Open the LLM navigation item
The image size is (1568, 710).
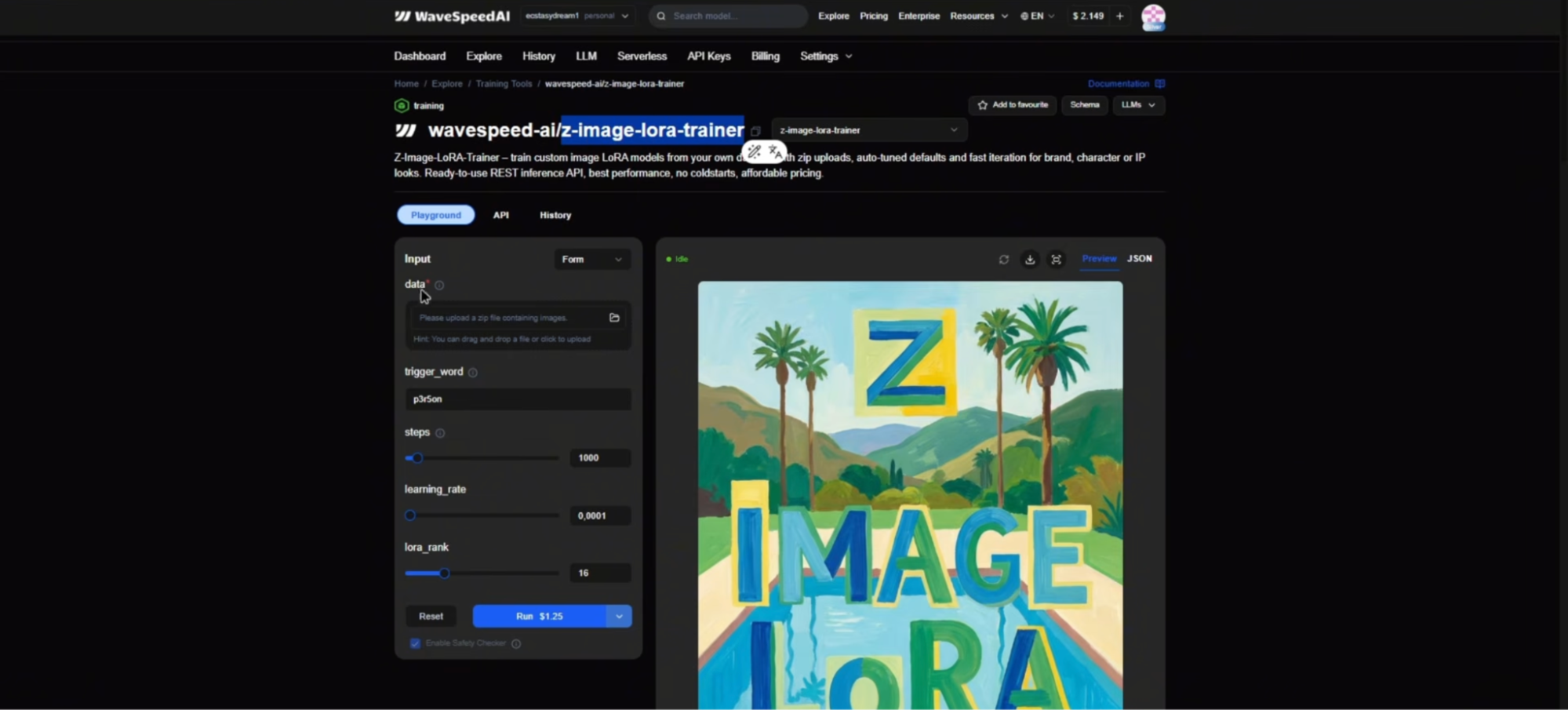tap(586, 56)
